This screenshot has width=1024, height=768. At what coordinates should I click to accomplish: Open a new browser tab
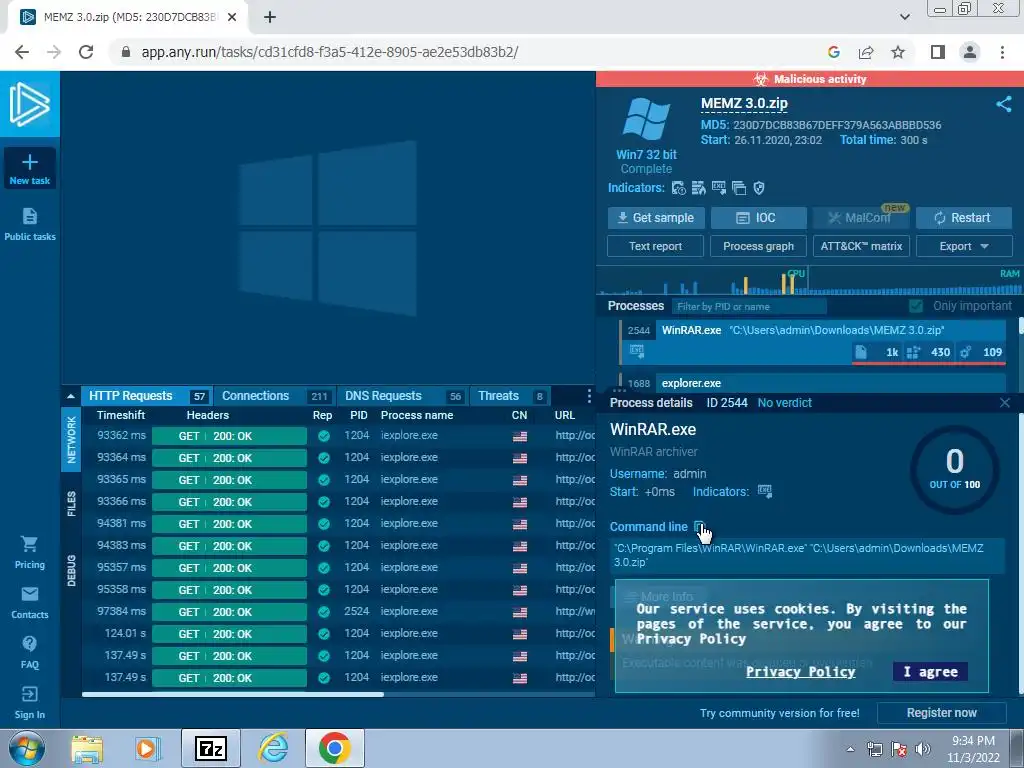270,18
